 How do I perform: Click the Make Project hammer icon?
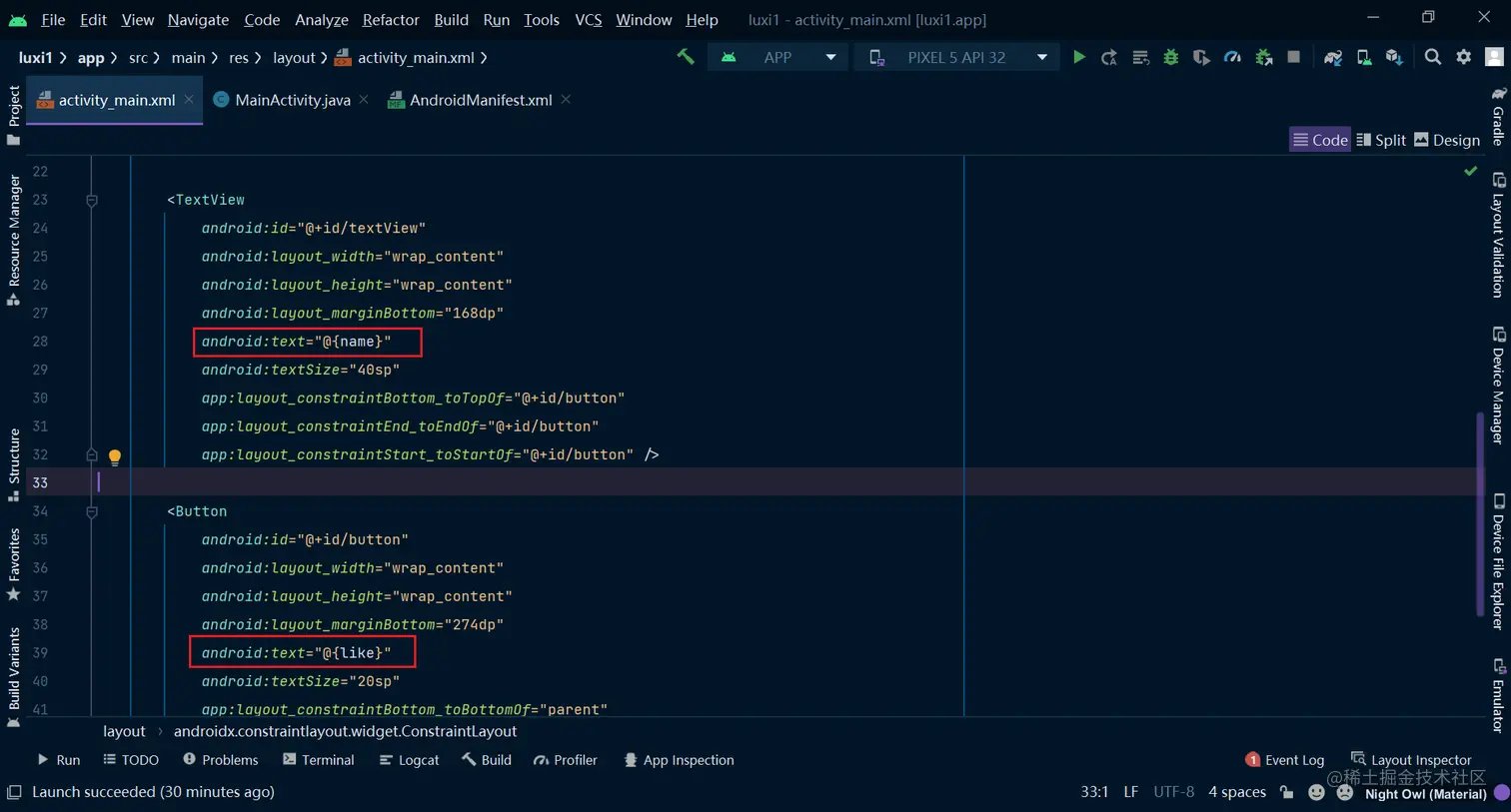[x=686, y=57]
